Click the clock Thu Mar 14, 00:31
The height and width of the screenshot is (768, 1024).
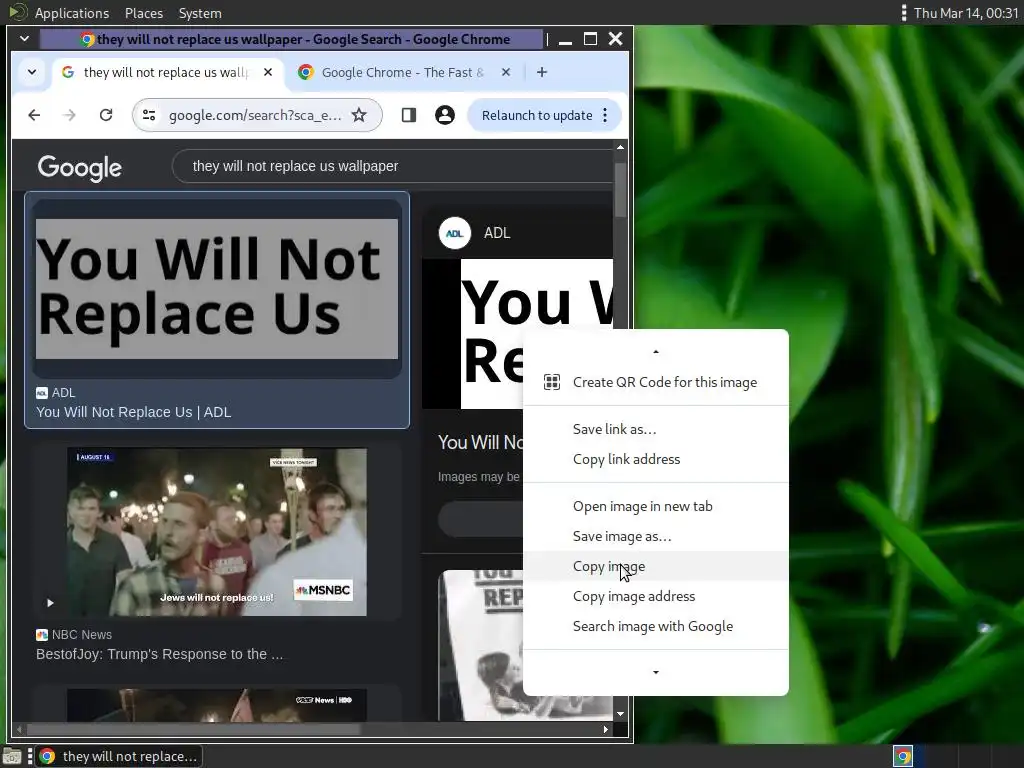[966, 13]
